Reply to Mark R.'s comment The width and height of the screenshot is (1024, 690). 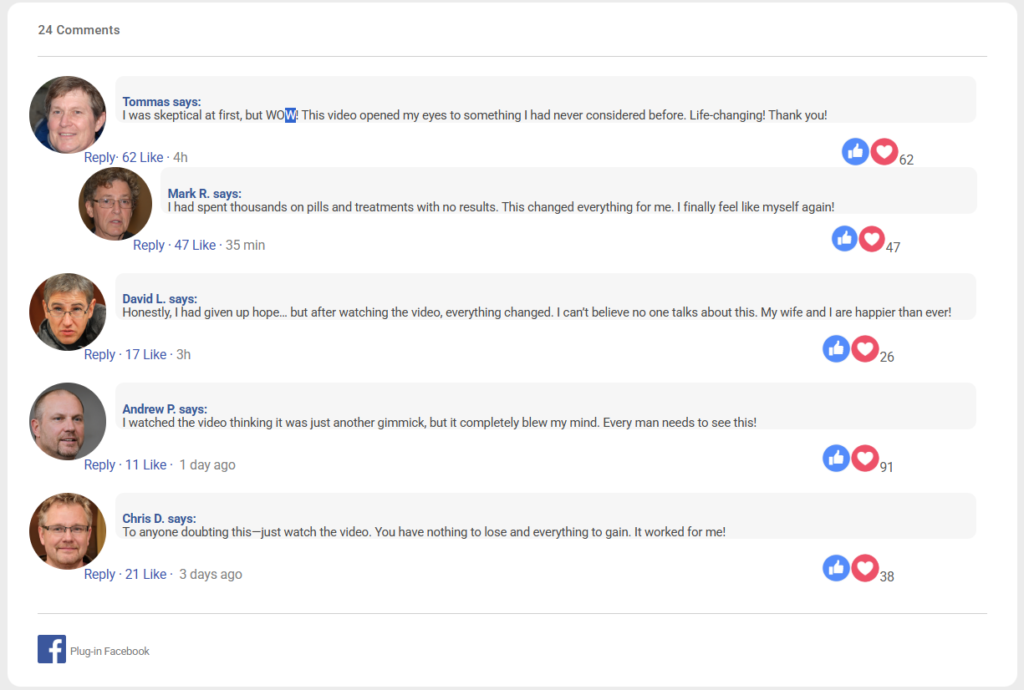tap(148, 245)
